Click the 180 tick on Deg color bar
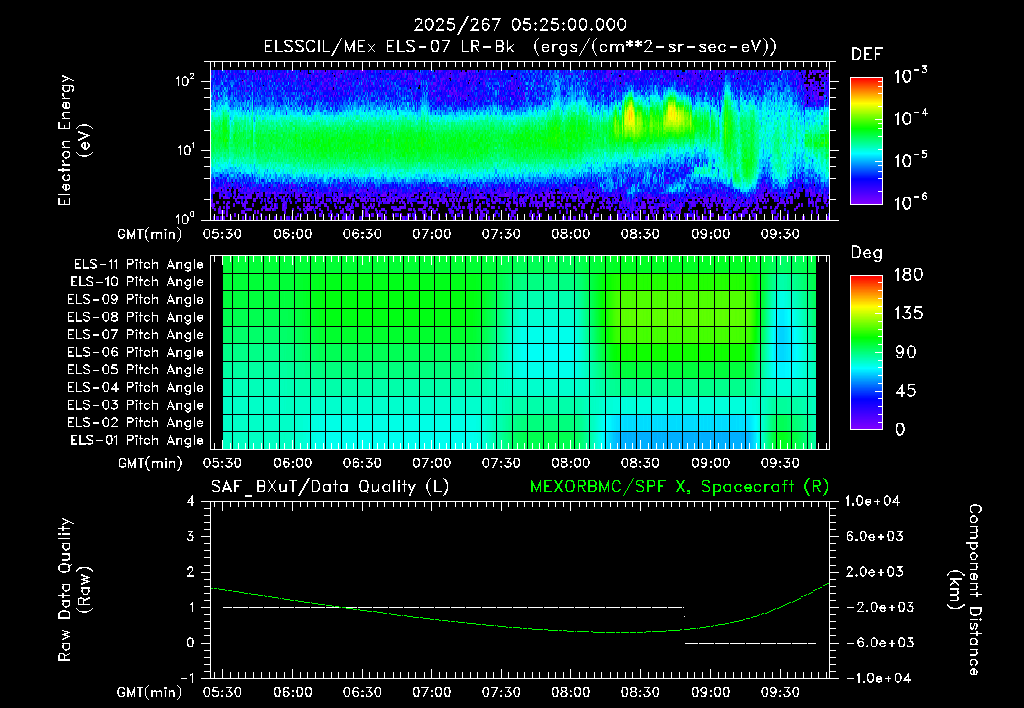The width and height of the screenshot is (1024, 708). coord(908,275)
